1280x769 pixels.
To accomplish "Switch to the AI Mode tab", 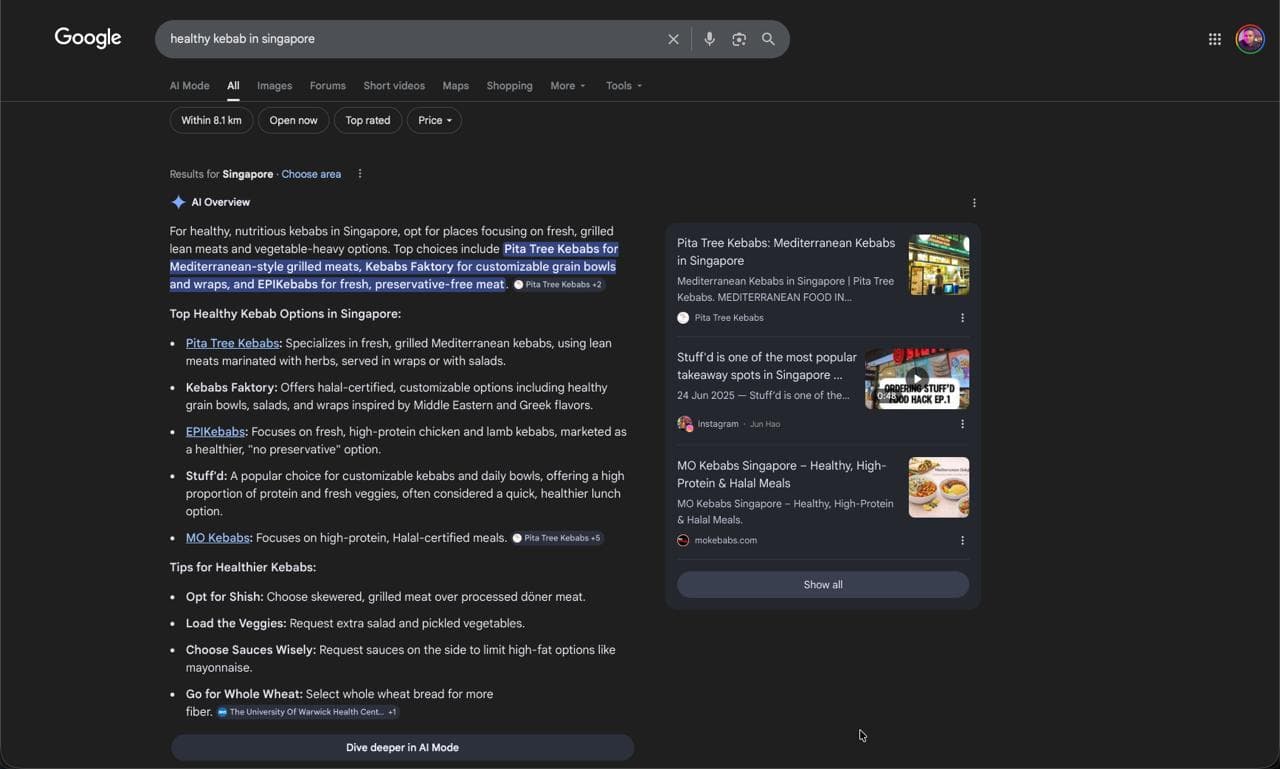I will [189, 86].
